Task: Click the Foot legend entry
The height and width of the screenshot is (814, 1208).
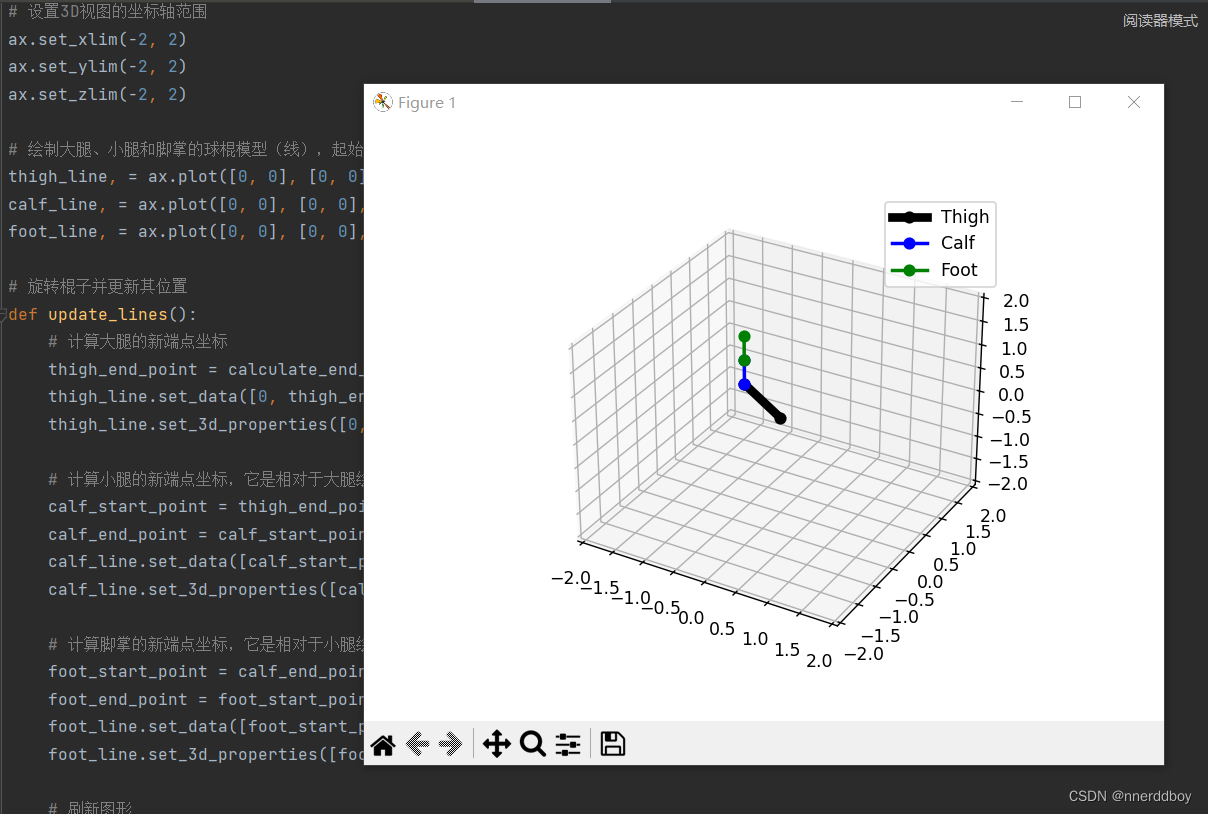Action: (934, 270)
